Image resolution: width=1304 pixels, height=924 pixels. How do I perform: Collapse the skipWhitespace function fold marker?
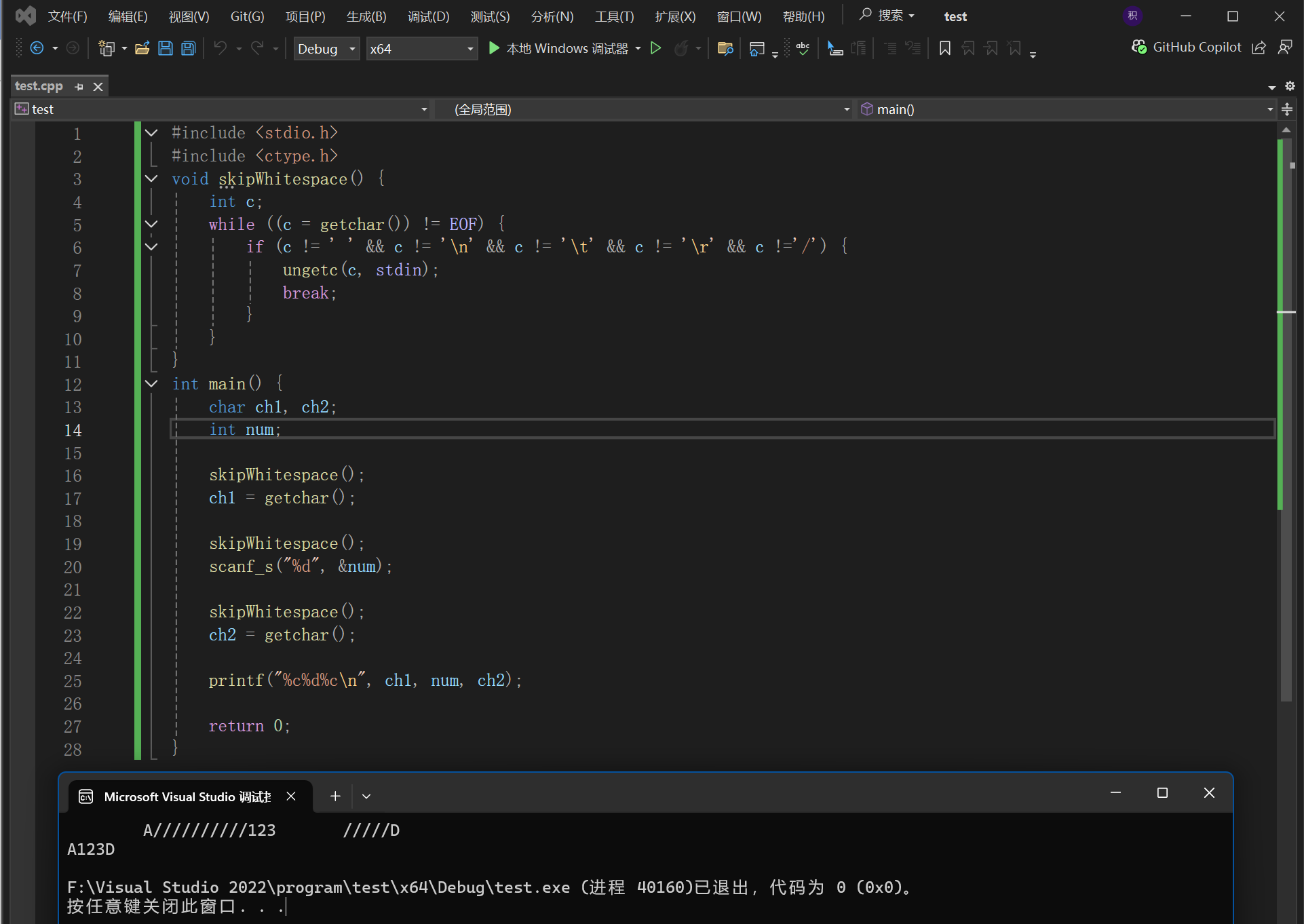151,178
